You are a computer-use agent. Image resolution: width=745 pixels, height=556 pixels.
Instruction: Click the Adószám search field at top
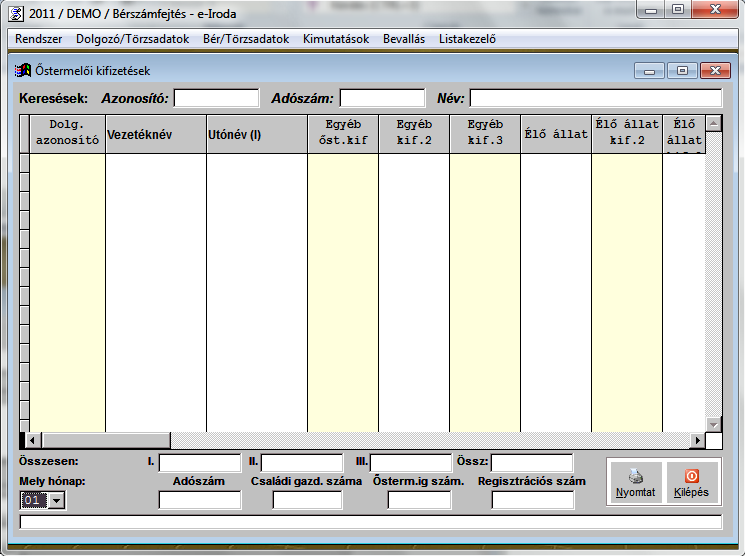382,98
